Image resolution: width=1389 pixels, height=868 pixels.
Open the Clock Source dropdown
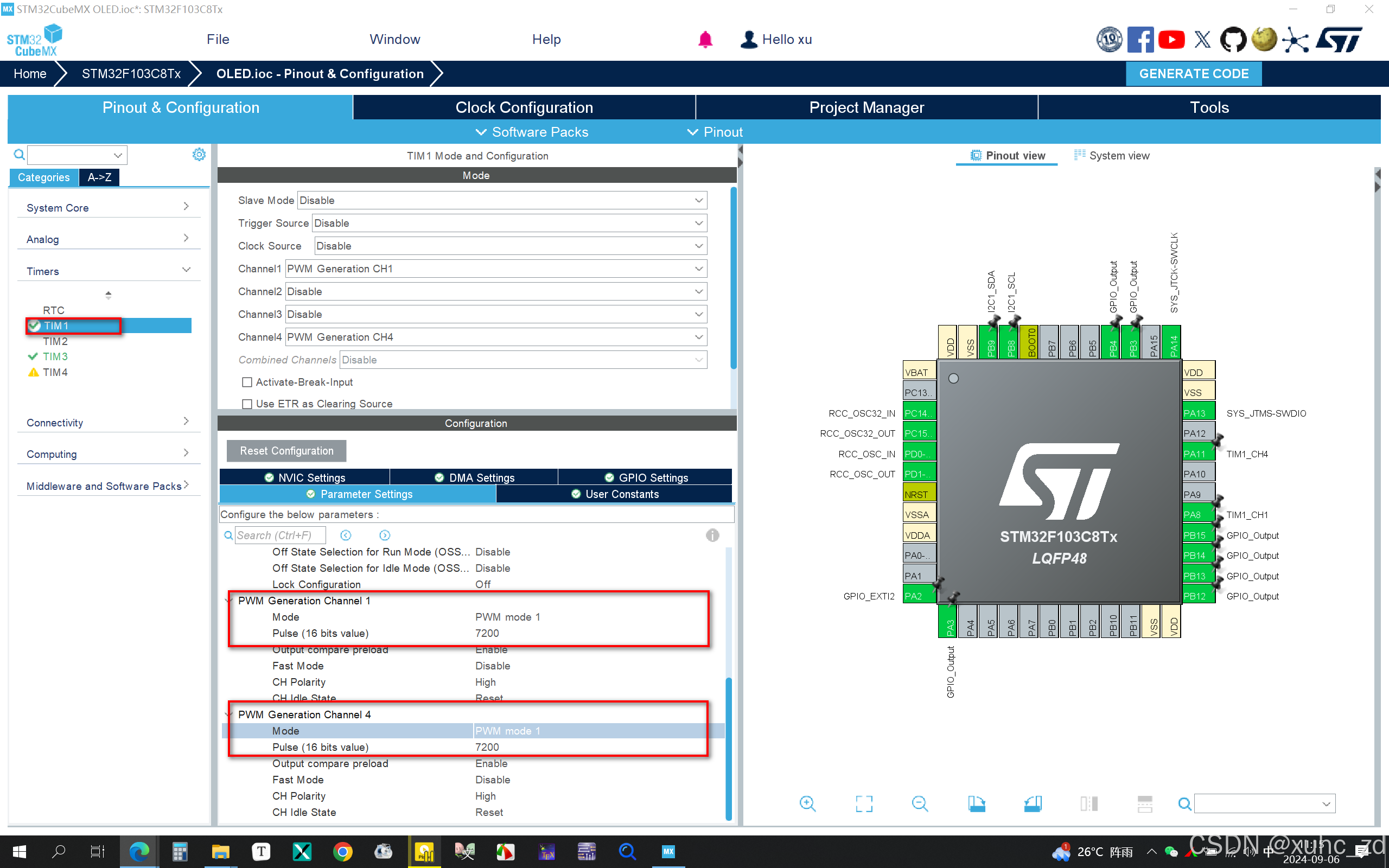(511, 246)
